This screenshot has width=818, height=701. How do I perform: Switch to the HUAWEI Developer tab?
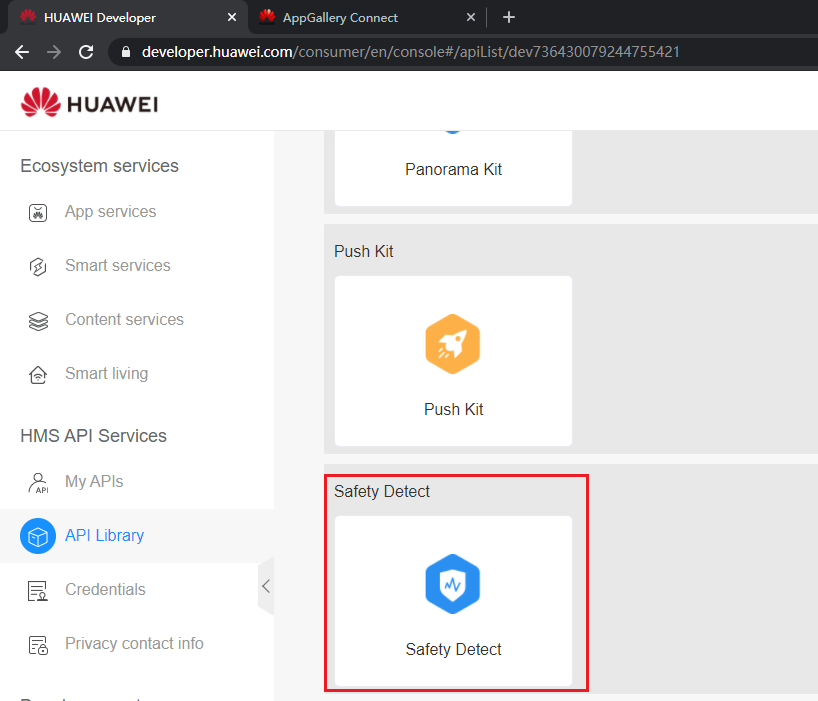[108, 17]
